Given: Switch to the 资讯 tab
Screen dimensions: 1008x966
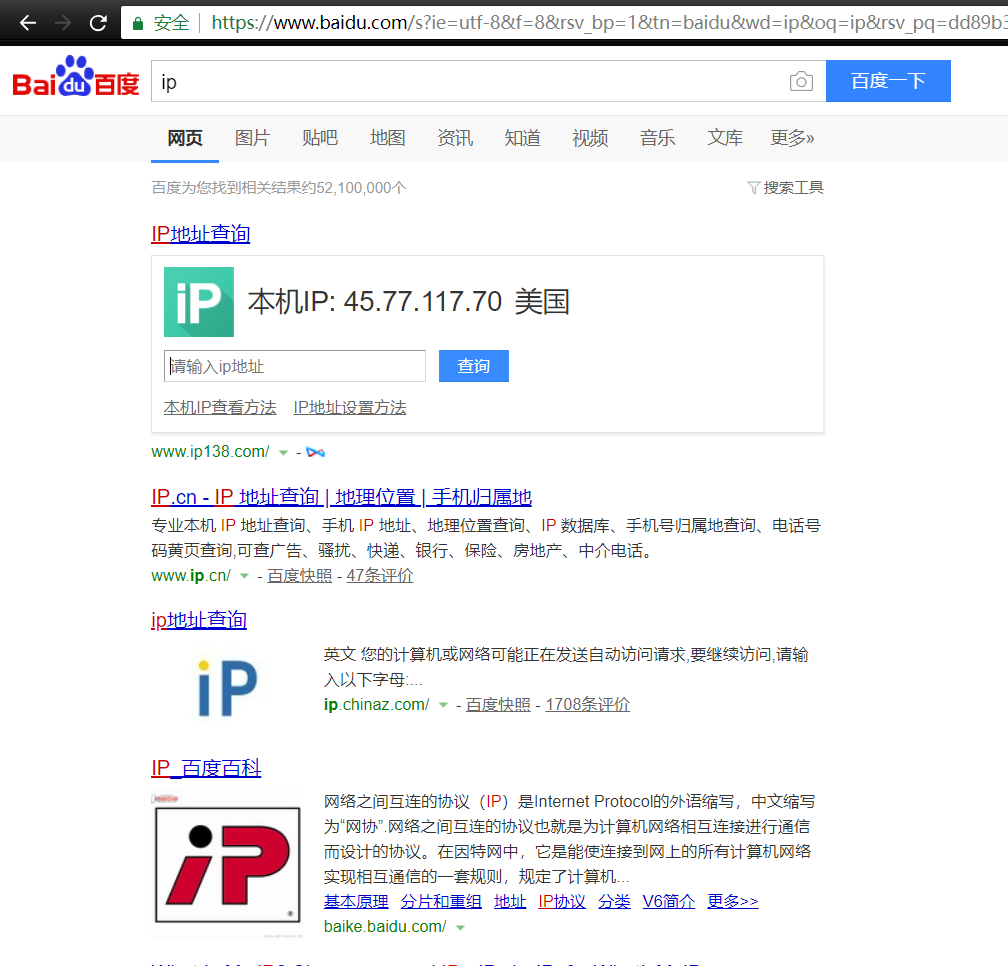Looking at the screenshot, I should tap(454, 138).
